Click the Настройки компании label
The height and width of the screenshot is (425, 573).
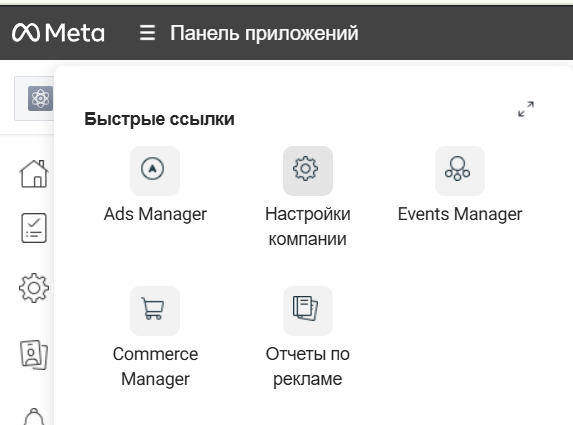(308, 226)
